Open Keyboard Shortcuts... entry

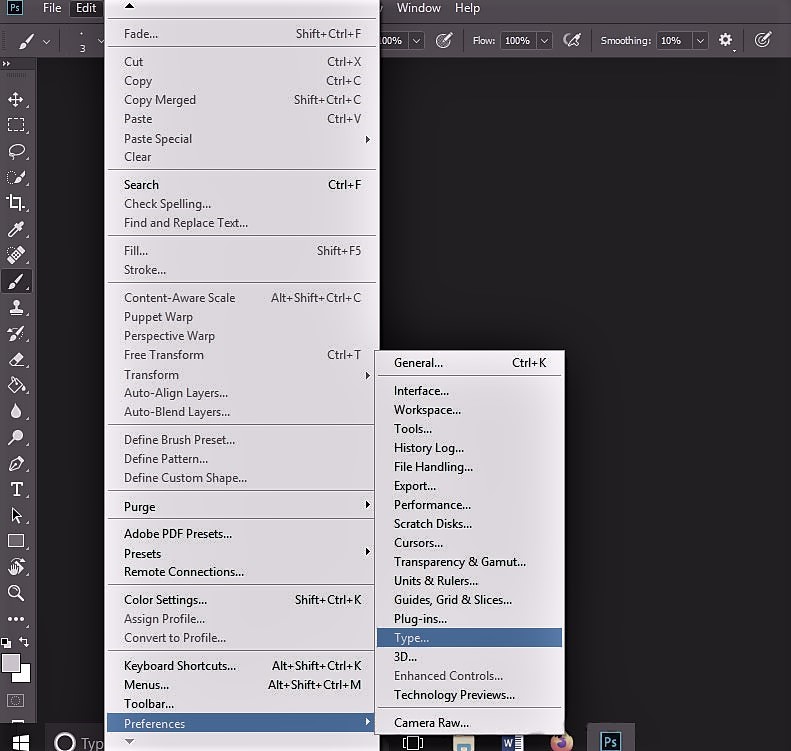(x=180, y=666)
